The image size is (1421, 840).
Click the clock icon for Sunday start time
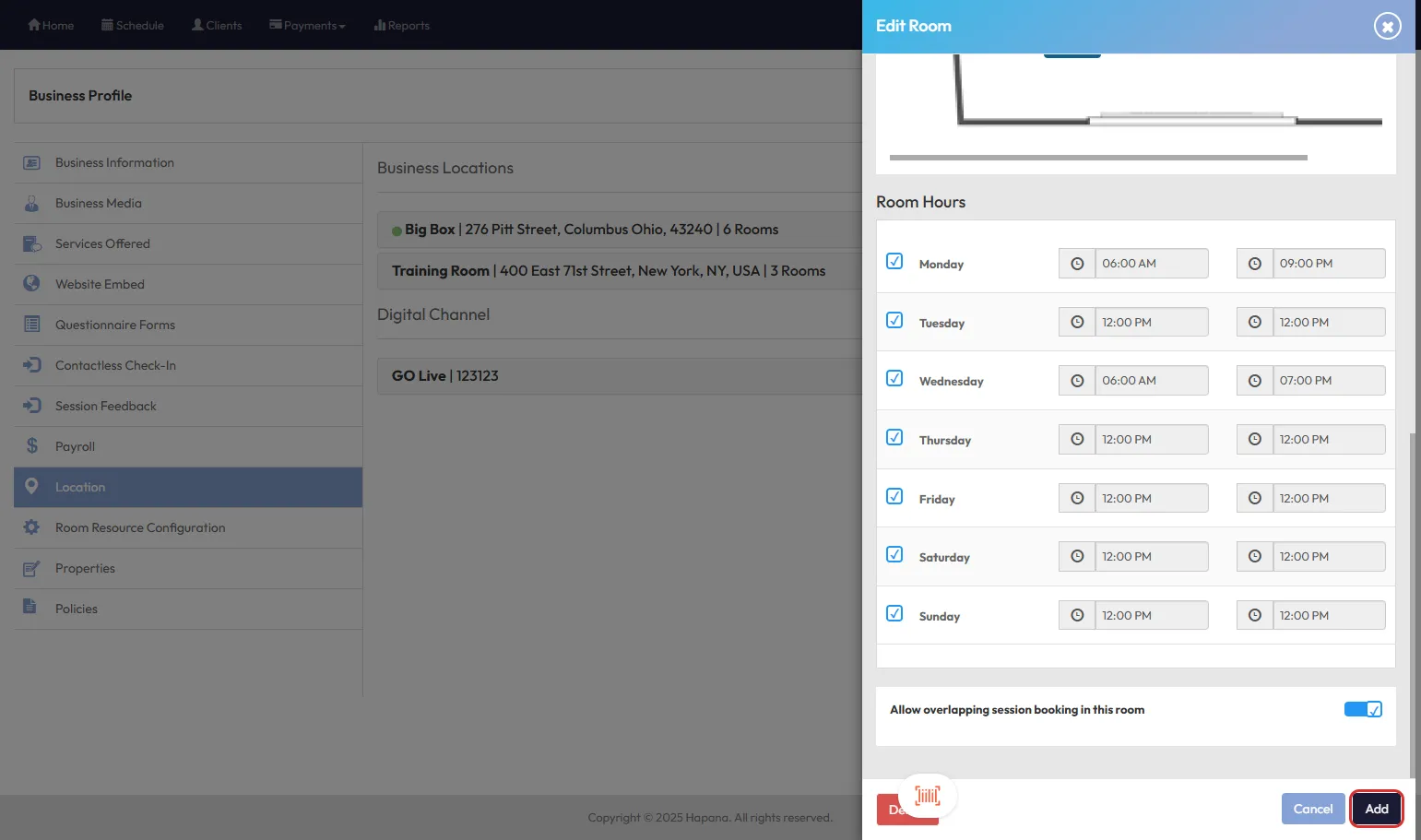[x=1076, y=616]
